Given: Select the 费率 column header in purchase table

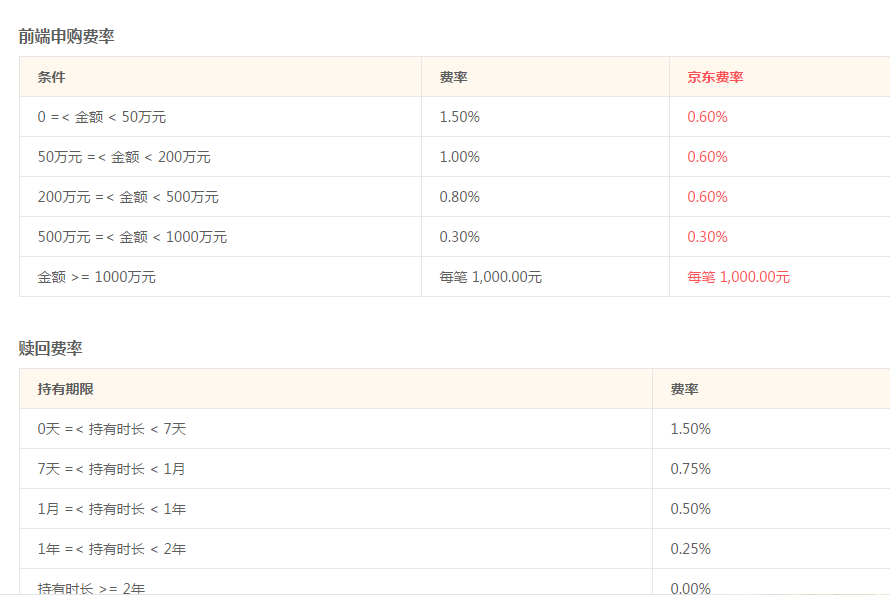Looking at the screenshot, I should click(453, 76).
